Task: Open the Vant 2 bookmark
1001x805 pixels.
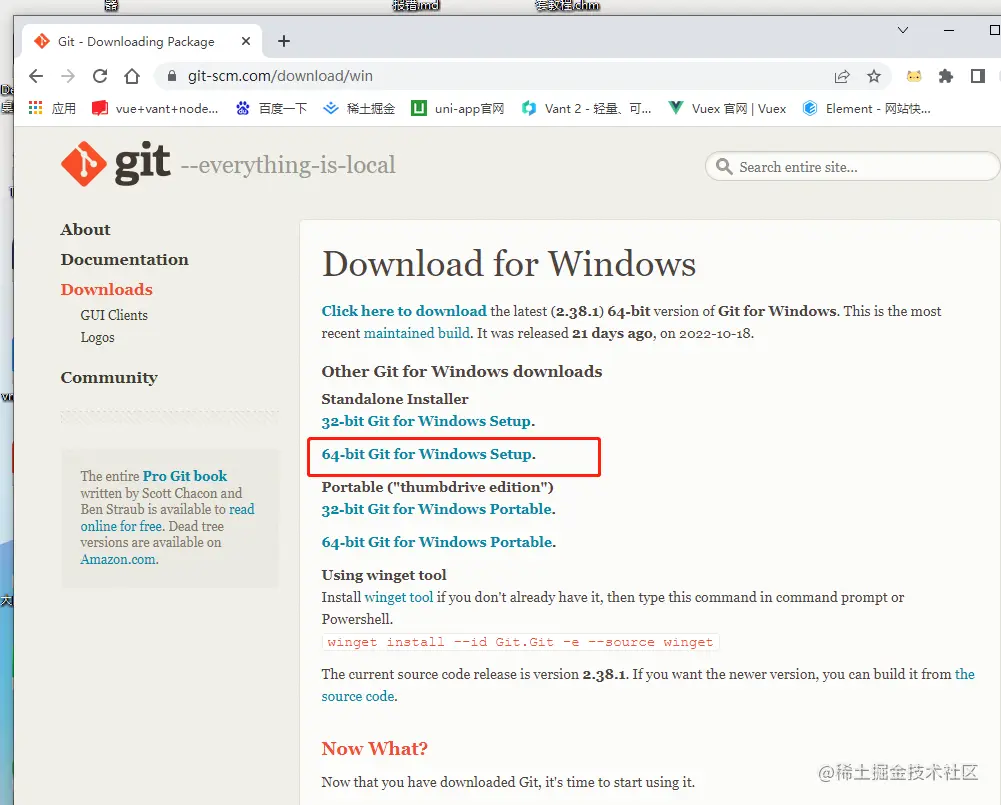Action: point(586,109)
